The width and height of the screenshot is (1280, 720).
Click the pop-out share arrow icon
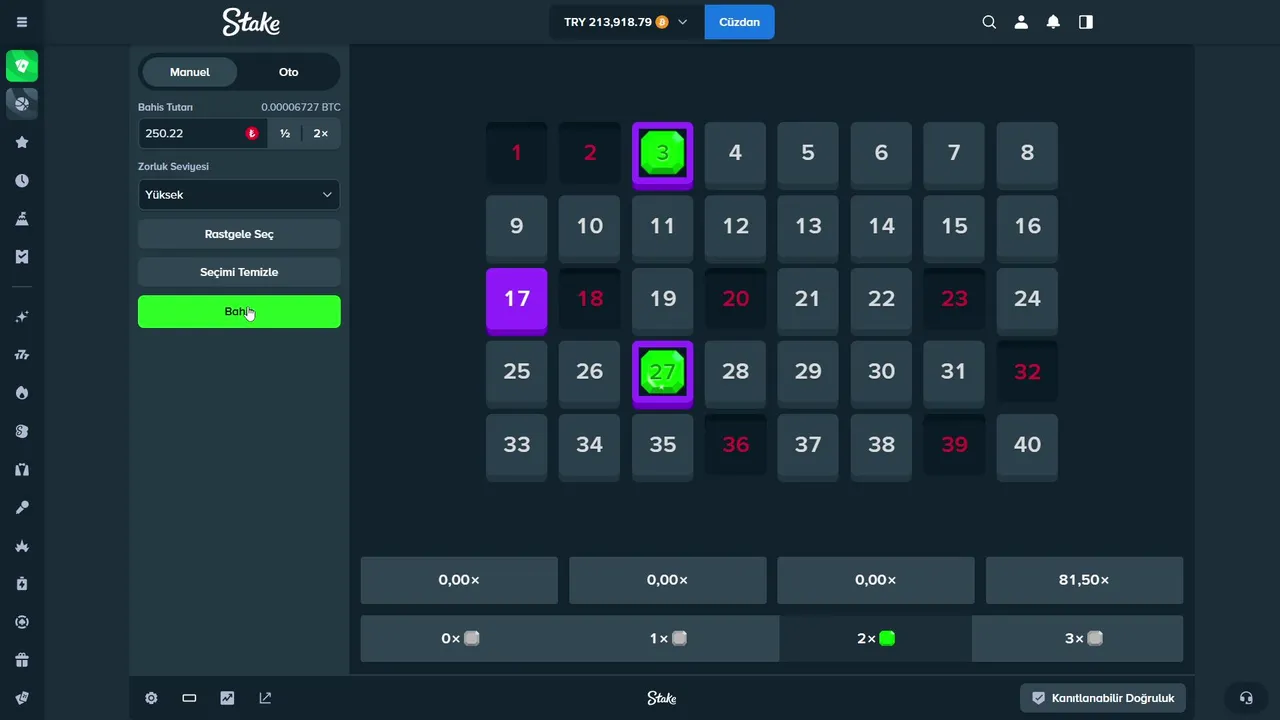tap(265, 698)
